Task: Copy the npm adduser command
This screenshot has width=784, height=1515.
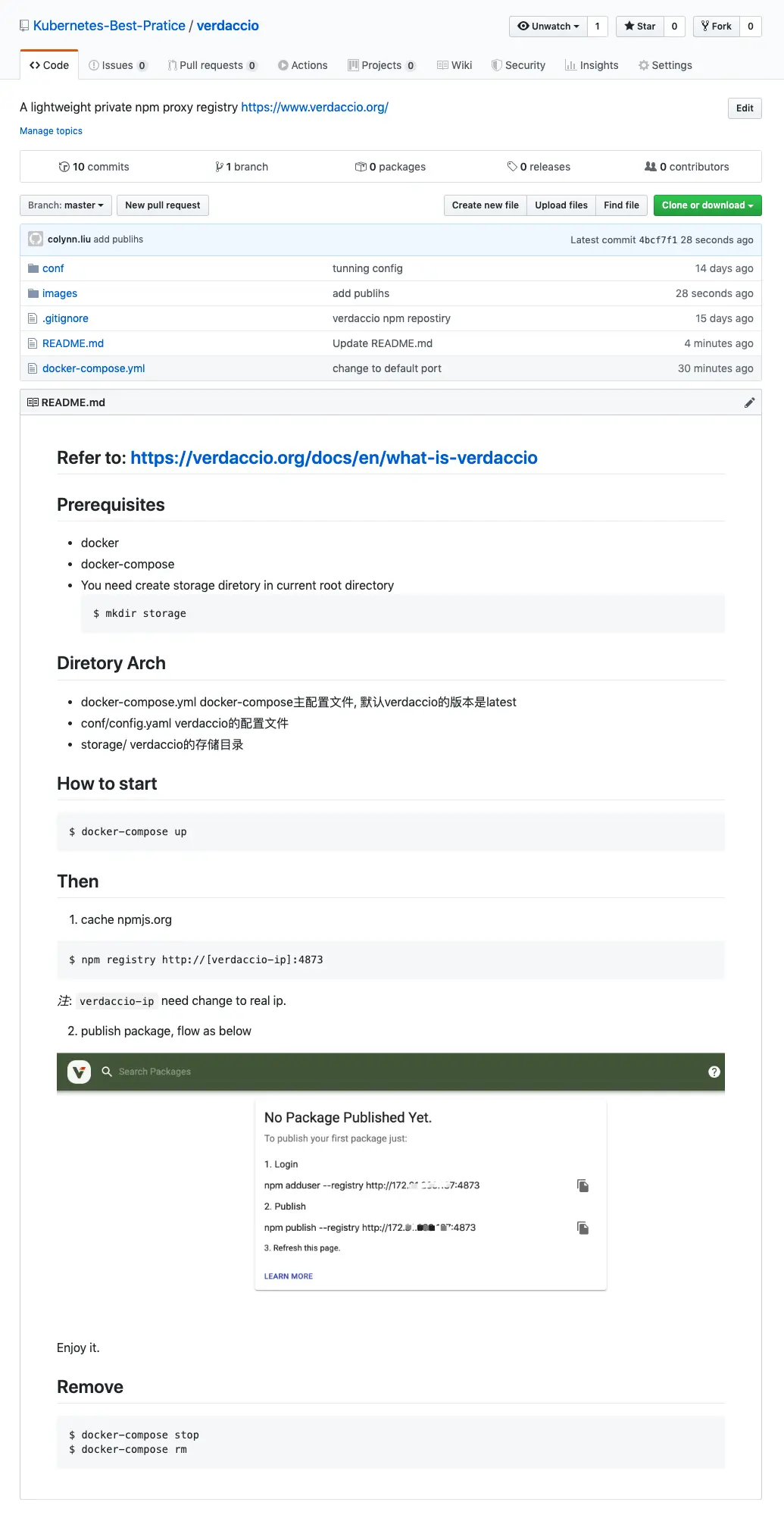Action: [583, 1185]
